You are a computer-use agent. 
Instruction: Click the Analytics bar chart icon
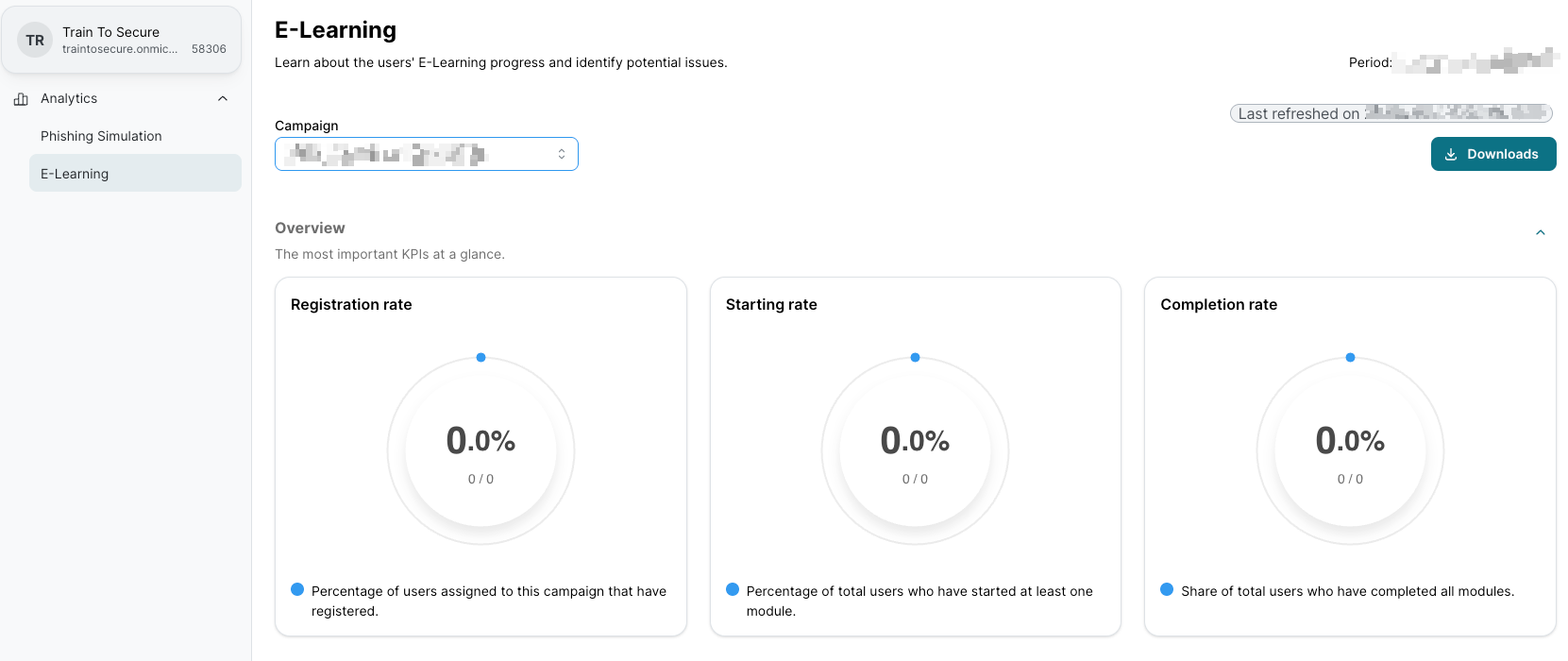point(21,99)
